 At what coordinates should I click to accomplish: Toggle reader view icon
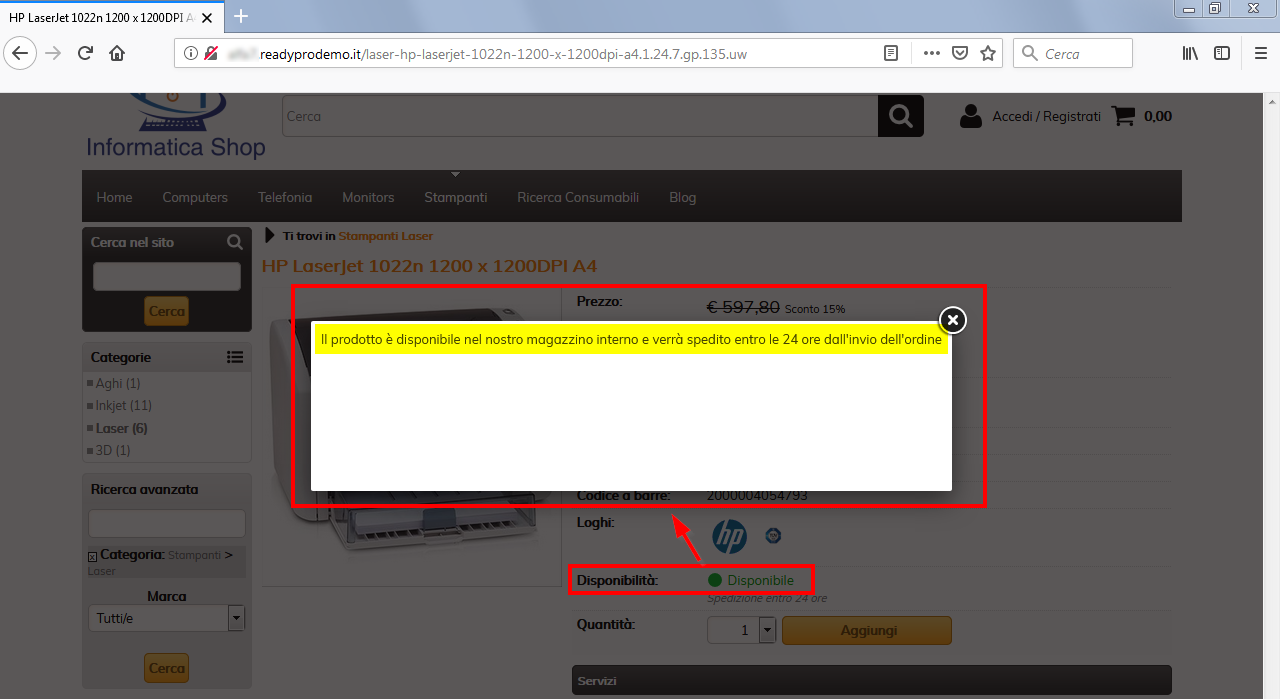pos(891,54)
